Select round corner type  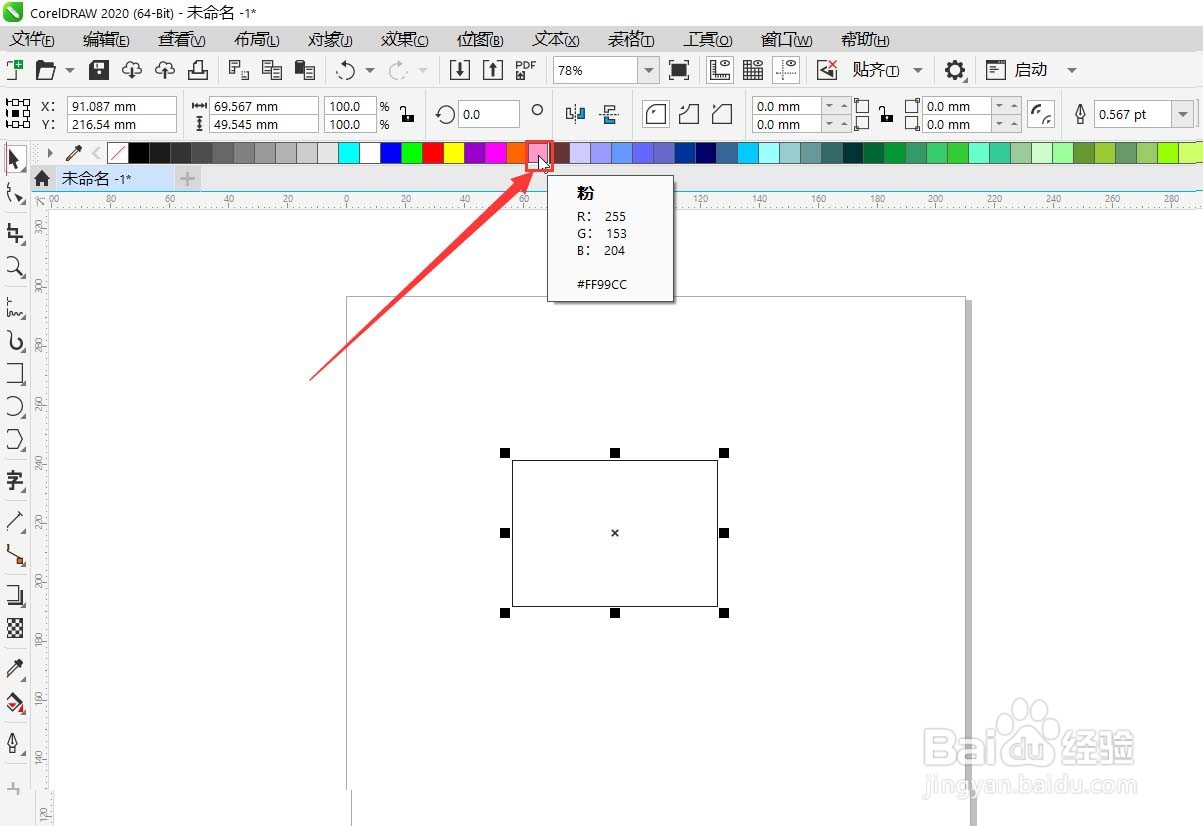click(655, 114)
